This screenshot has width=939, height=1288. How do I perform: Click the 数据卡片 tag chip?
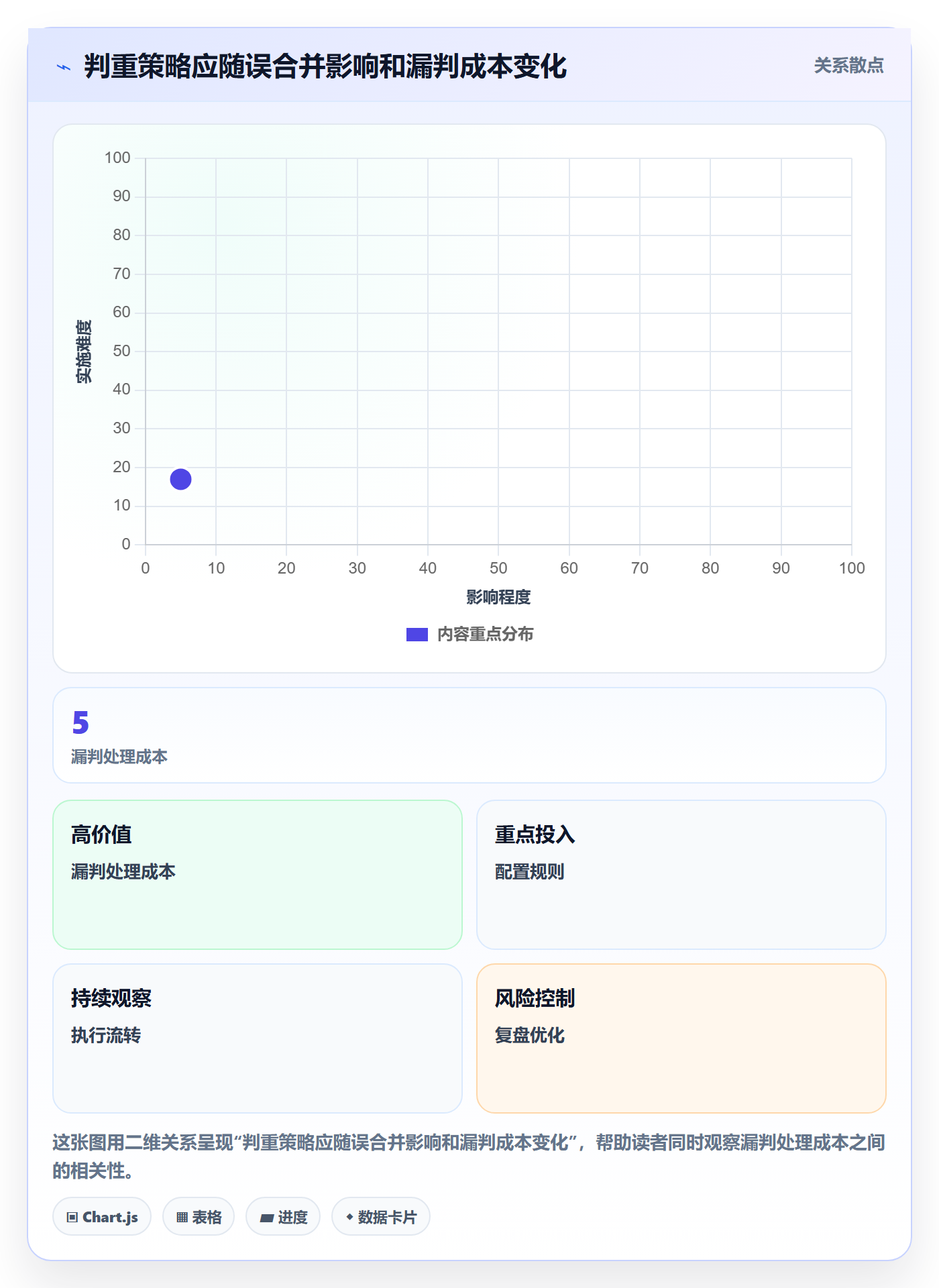[x=381, y=1216]
